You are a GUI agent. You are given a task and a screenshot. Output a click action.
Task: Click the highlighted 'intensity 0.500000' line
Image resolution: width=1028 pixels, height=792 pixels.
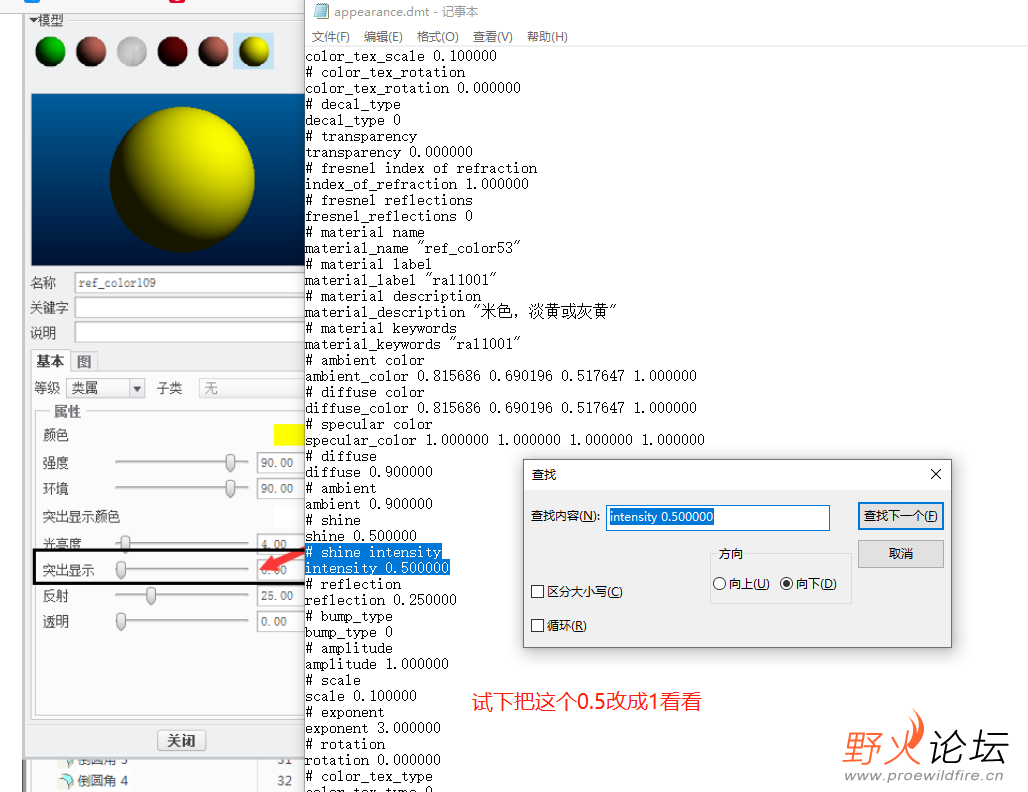(377, 568)
